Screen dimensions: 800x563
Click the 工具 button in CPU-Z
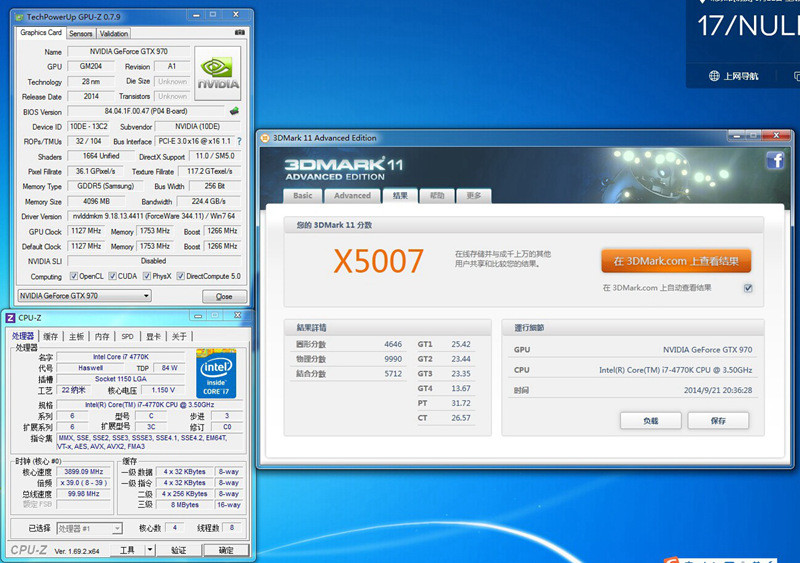[127, 550]
